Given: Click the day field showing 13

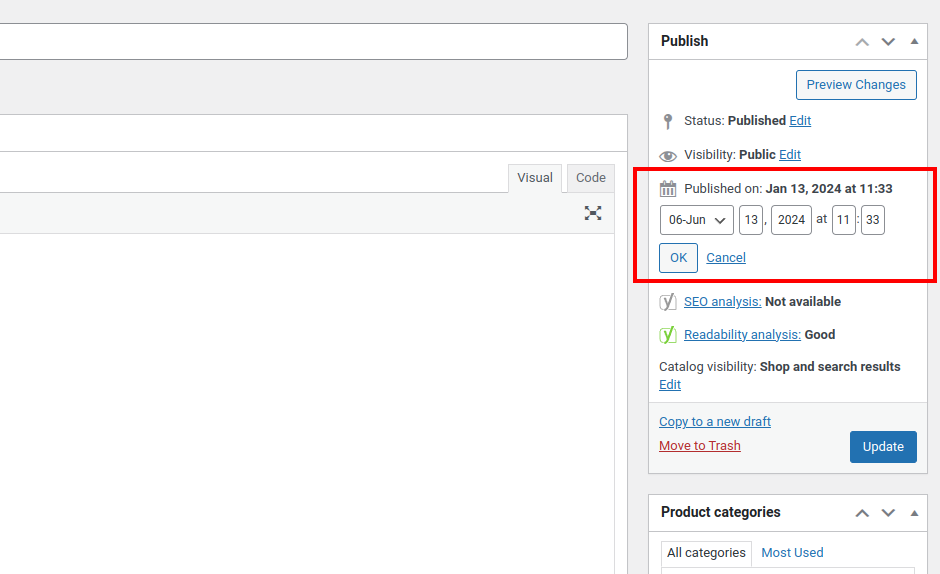Looking at the screenshot, I should [x=751, y=220].
